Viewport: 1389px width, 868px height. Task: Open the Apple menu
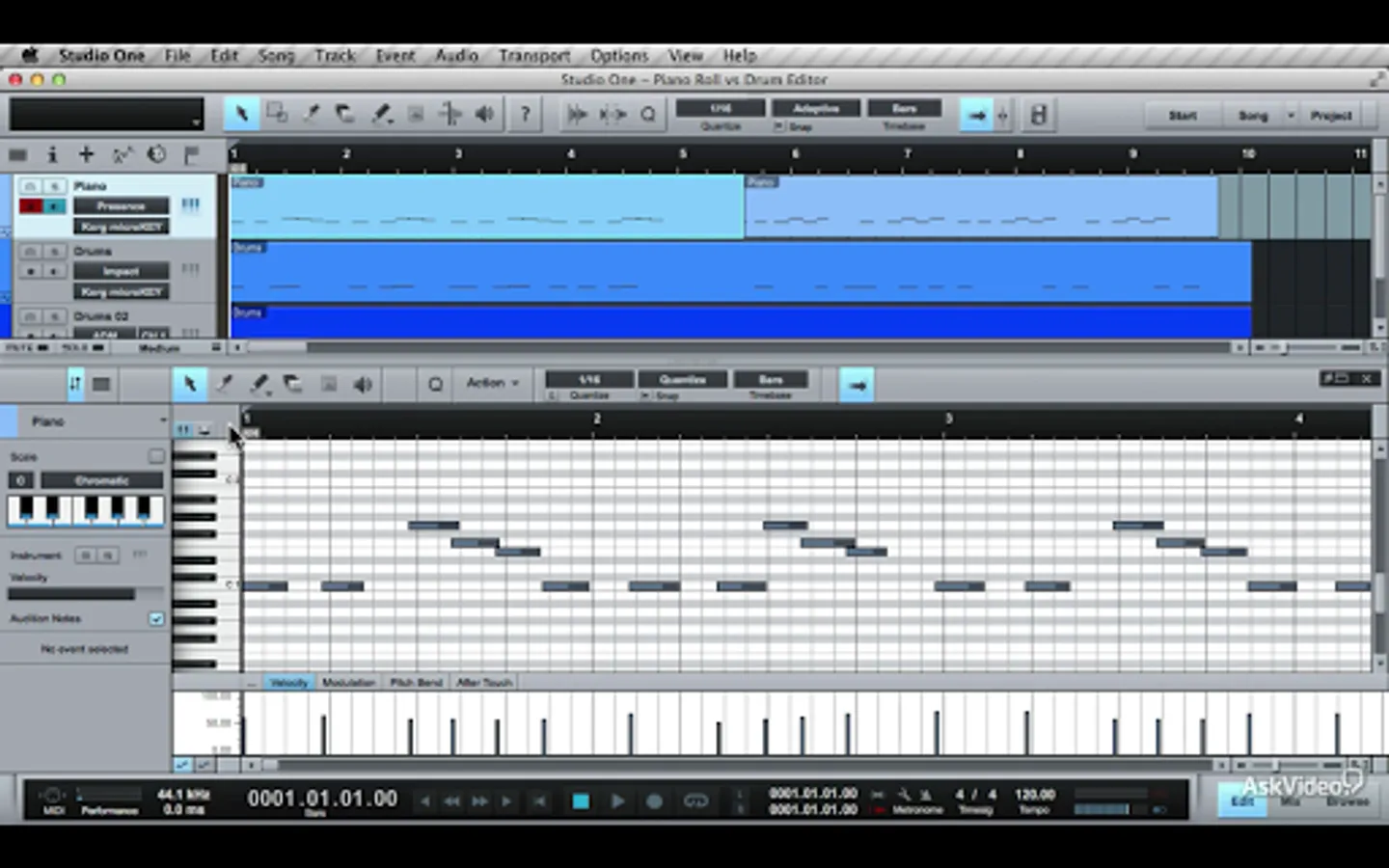pos(30,56)
